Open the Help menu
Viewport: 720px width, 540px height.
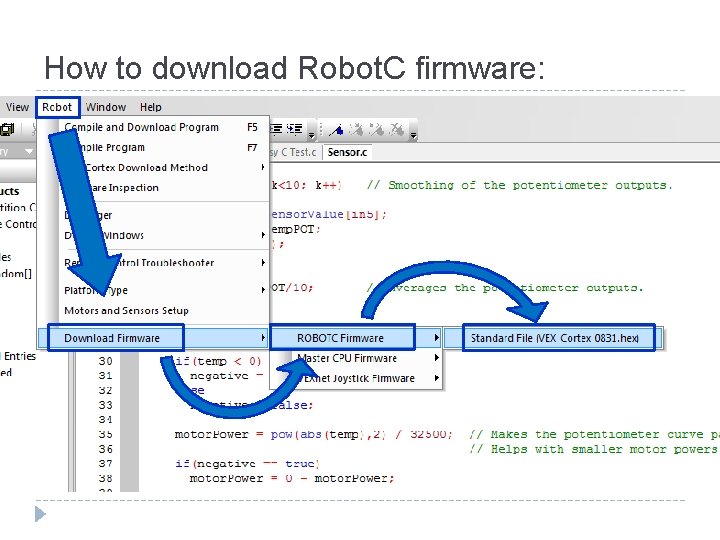(151, 107)
